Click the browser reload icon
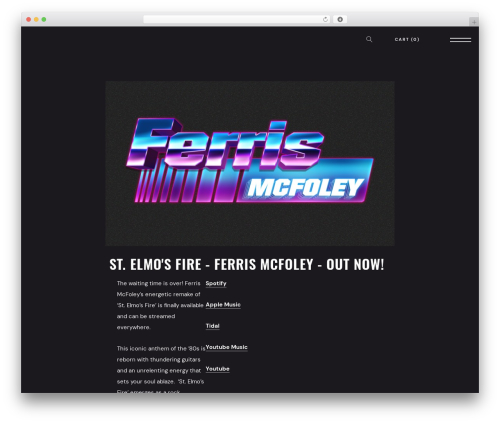This screenshot has height=423, width=500. (x=325, y=20)
